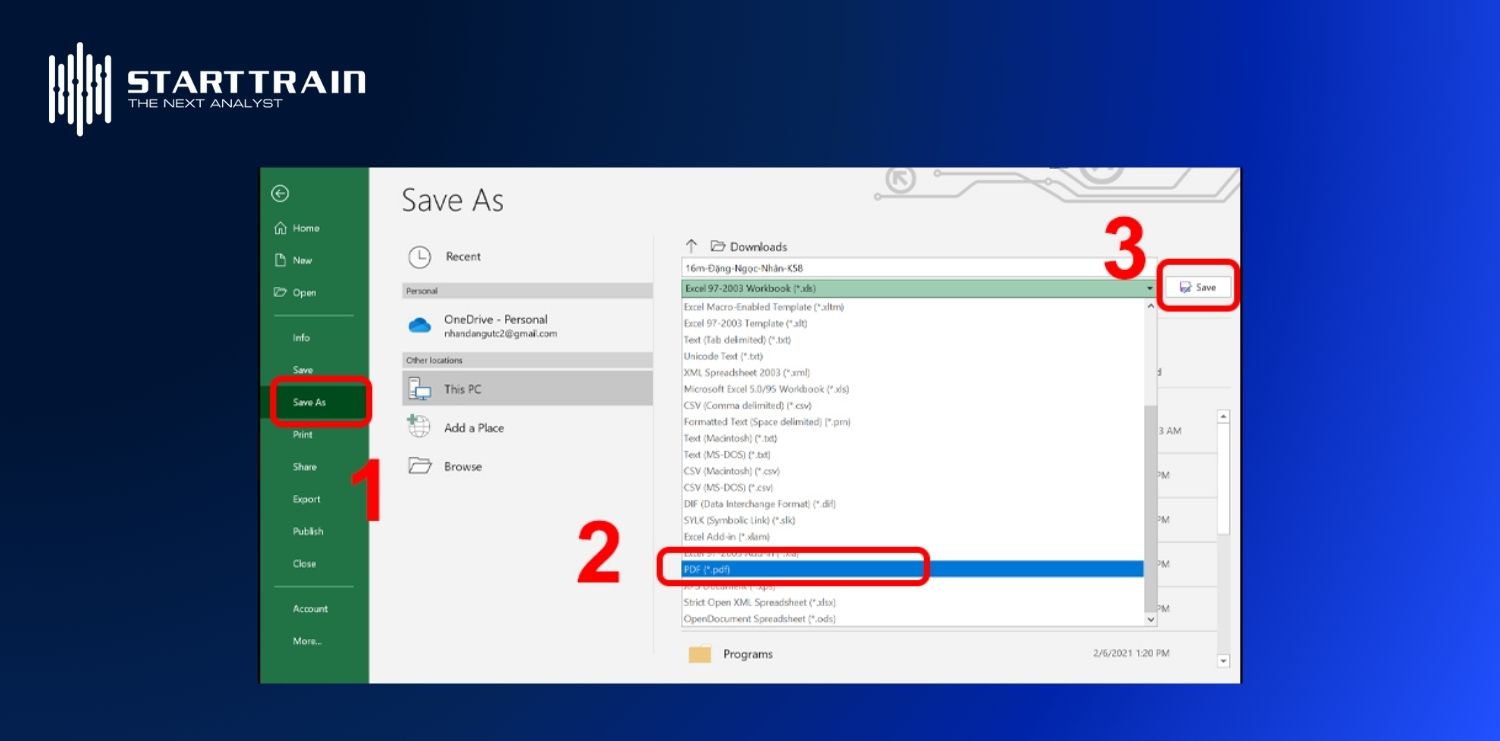The height and width of the screenshot is (741, 1500).
Task: Click the Open folder icon
Action: 280,292
